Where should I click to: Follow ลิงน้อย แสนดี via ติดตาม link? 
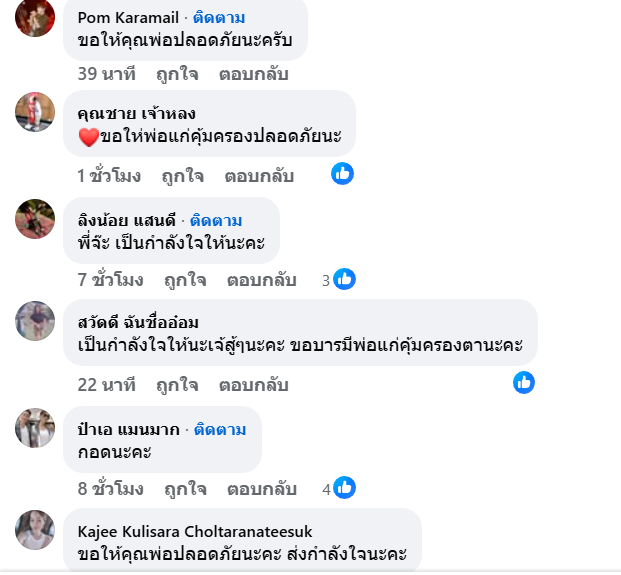216,220
